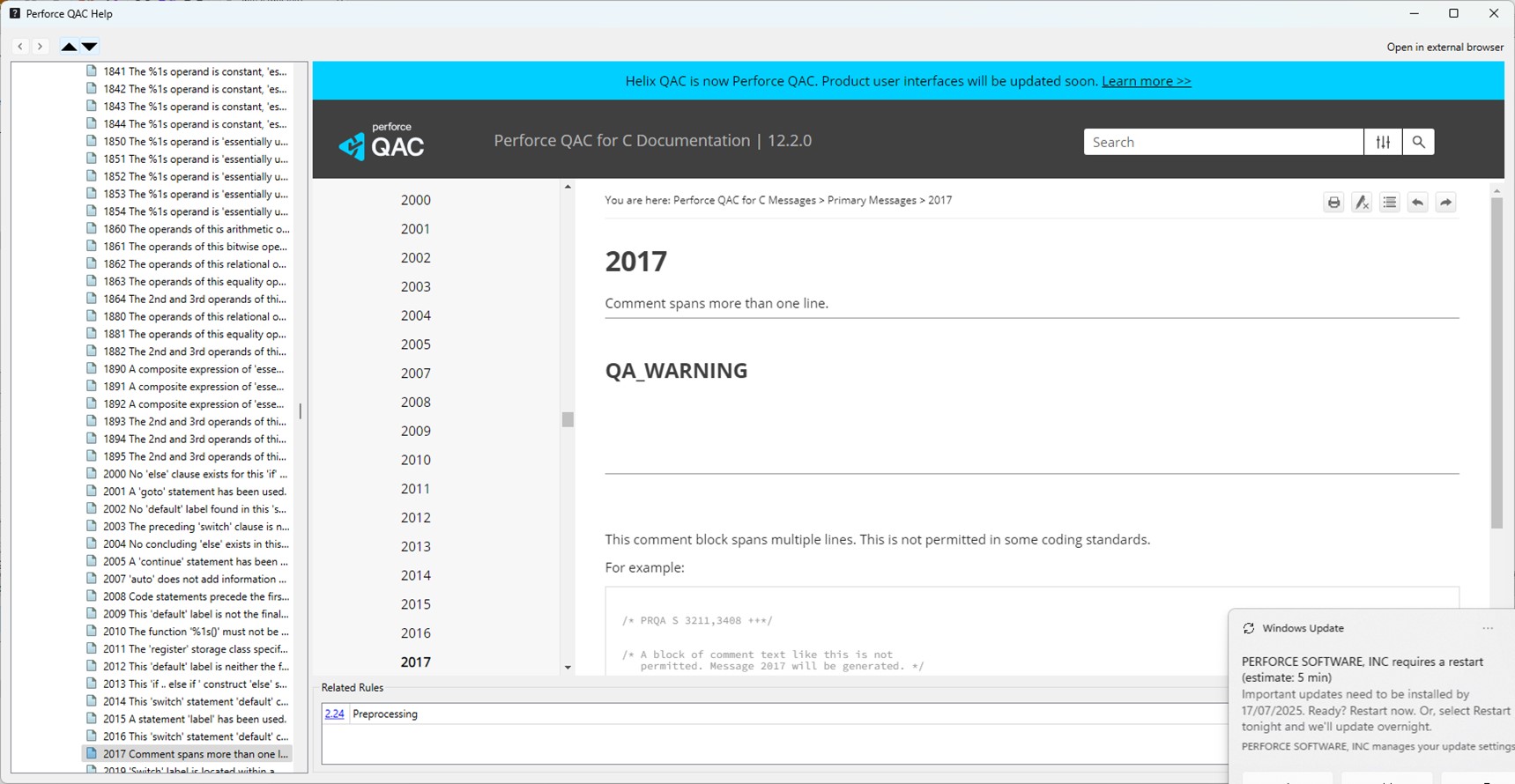Image resolution: width=1515 pixels, height=784 pixels.
Task: Select tree item 2001 'goto' statement
Action: [x=194, y=492]
